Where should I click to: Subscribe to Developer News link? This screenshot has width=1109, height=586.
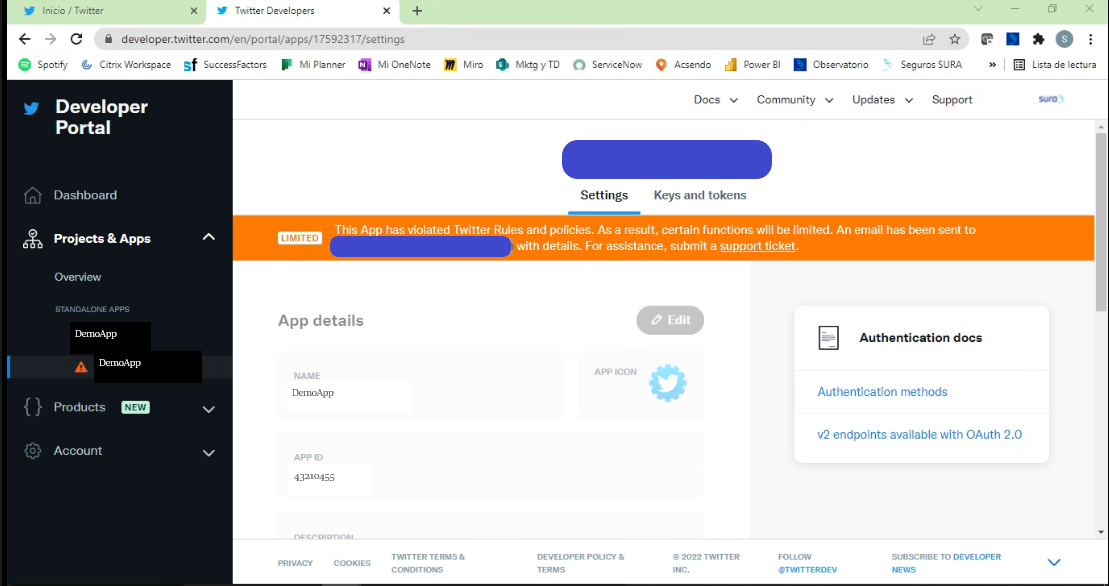(x=946, y=563)
